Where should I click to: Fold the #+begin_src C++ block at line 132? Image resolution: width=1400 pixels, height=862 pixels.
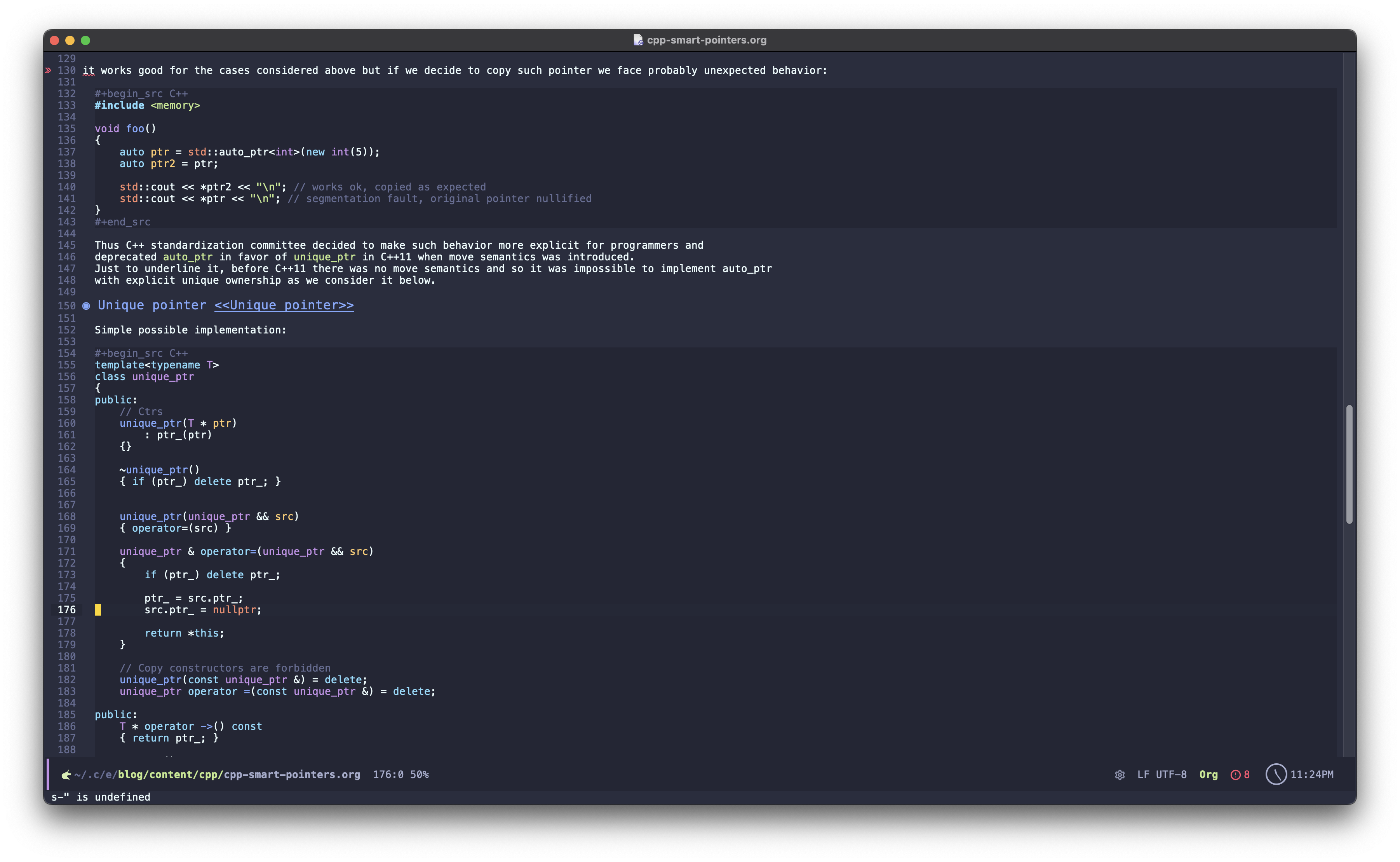tap(141, 94)
